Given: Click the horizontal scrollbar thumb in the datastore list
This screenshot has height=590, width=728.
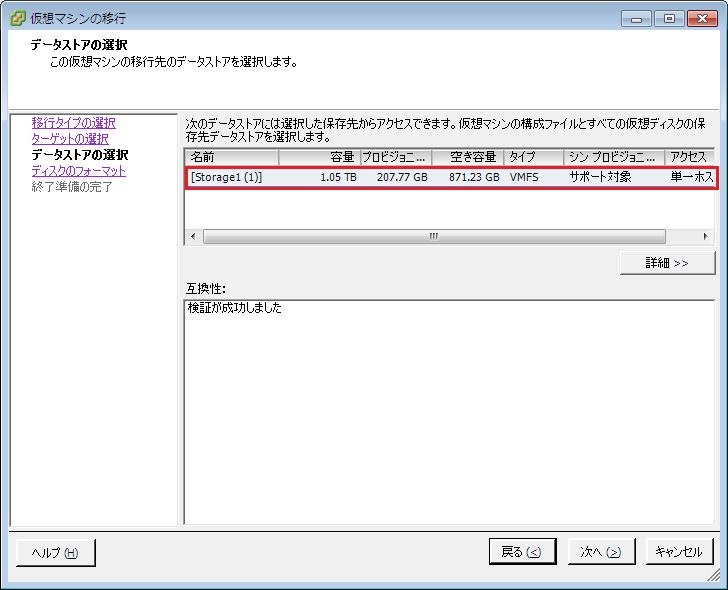Looking at the screenshot, I should 434,236.
